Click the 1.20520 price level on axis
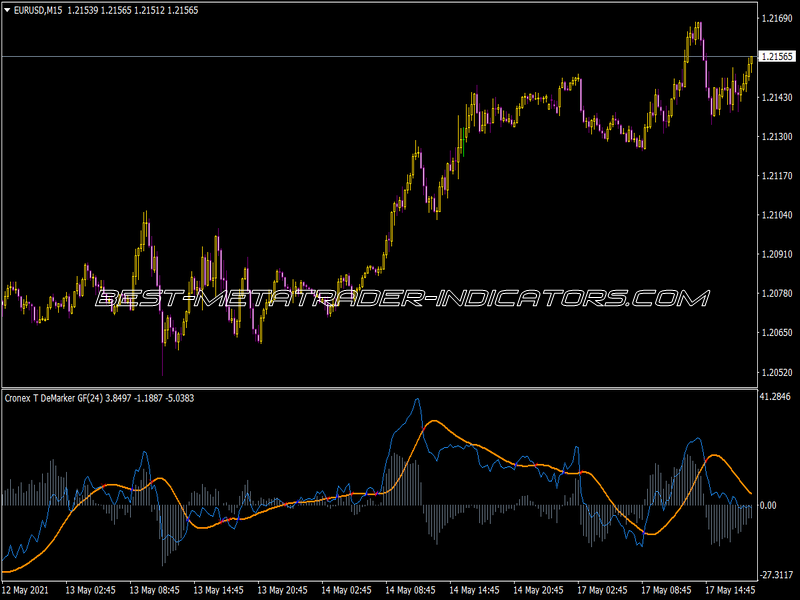The height and width of the screenshot is (600, 800). click(777, 372)
